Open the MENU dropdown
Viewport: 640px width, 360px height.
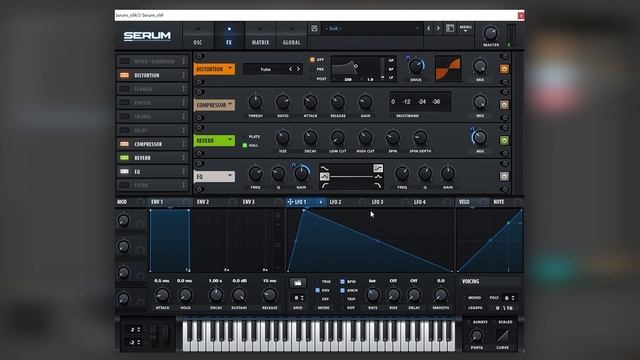tap(466, 28)
